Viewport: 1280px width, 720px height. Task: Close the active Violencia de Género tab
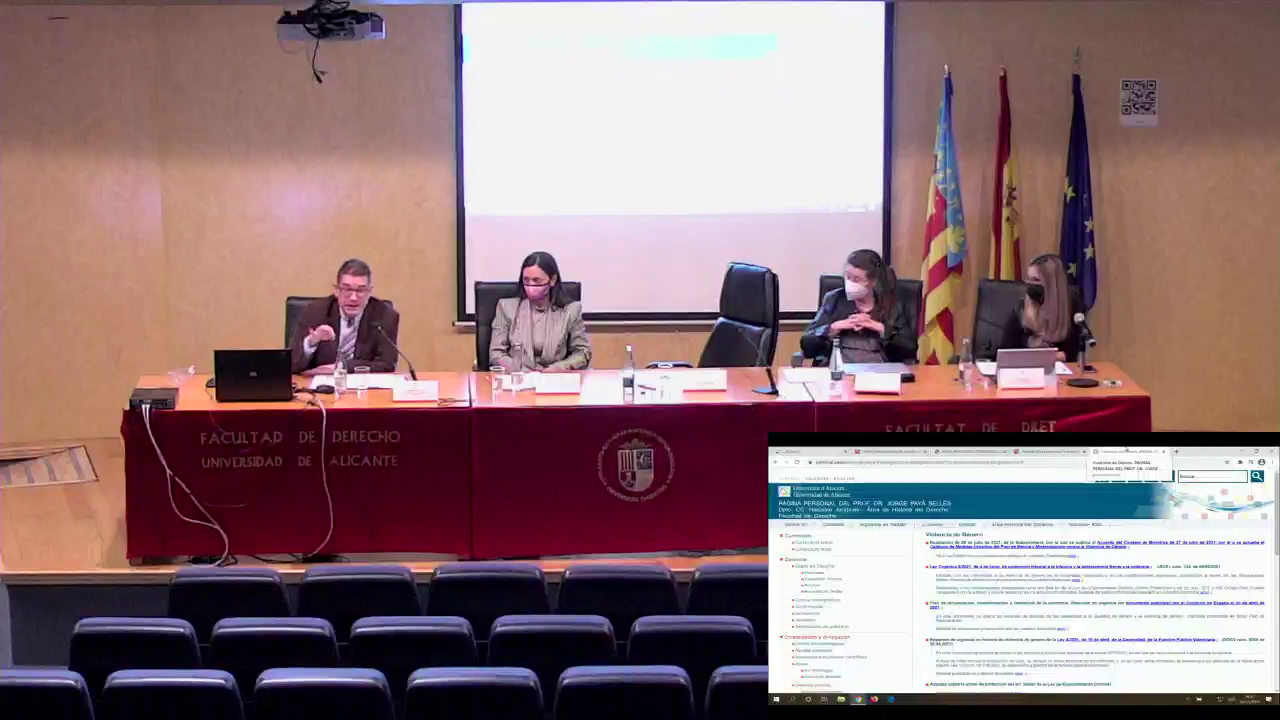pyautogui.click(x=1164, y=451)
